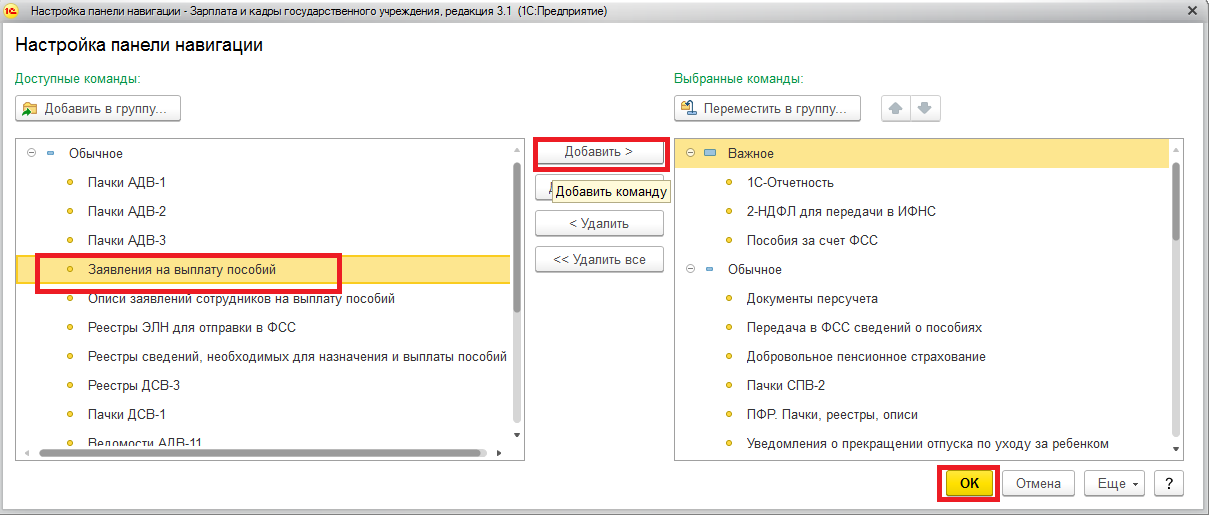Collapse the 'Важное' group in selected commands

pos(691,153)
